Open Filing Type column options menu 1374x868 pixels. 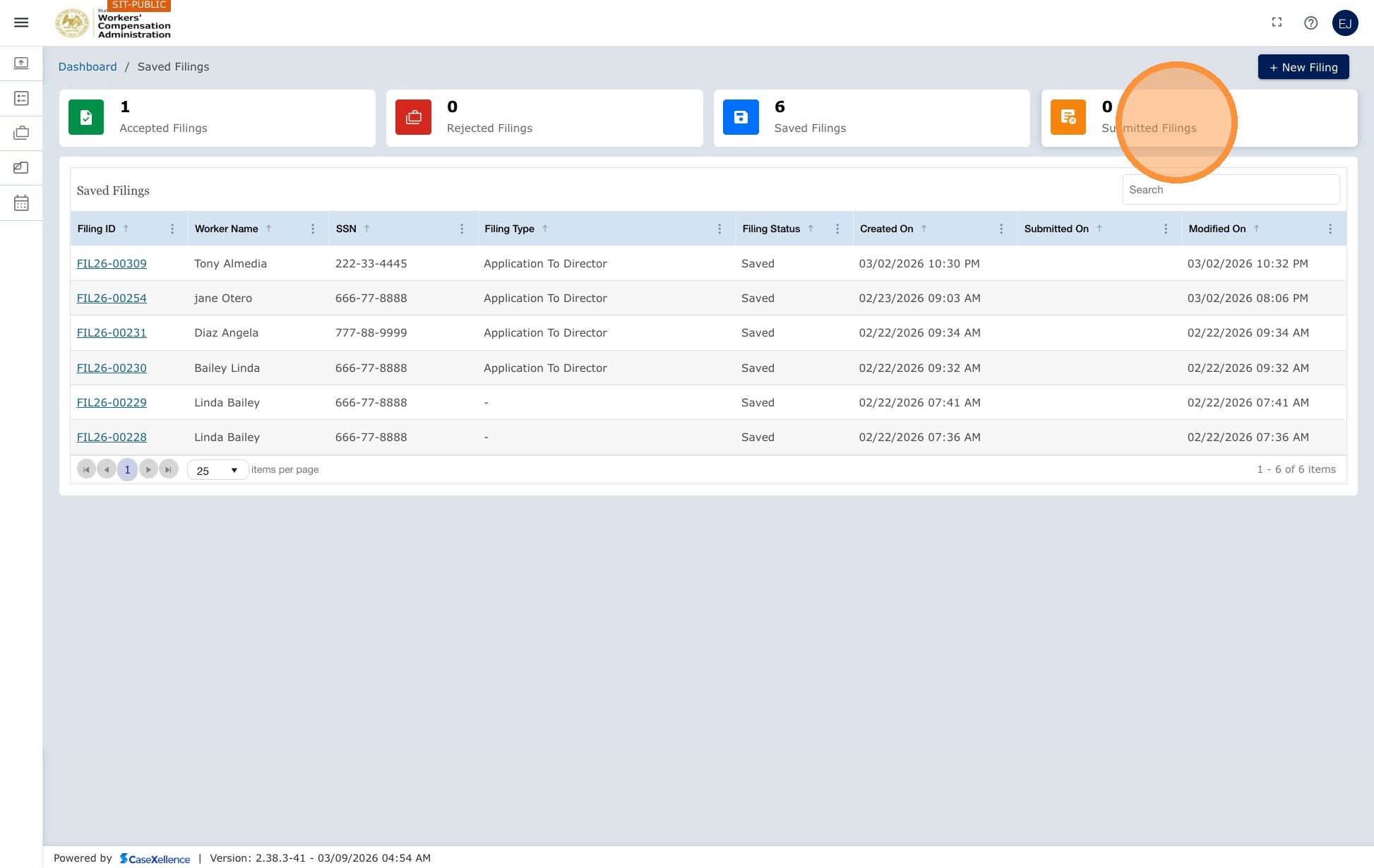(x=719, y=229)
